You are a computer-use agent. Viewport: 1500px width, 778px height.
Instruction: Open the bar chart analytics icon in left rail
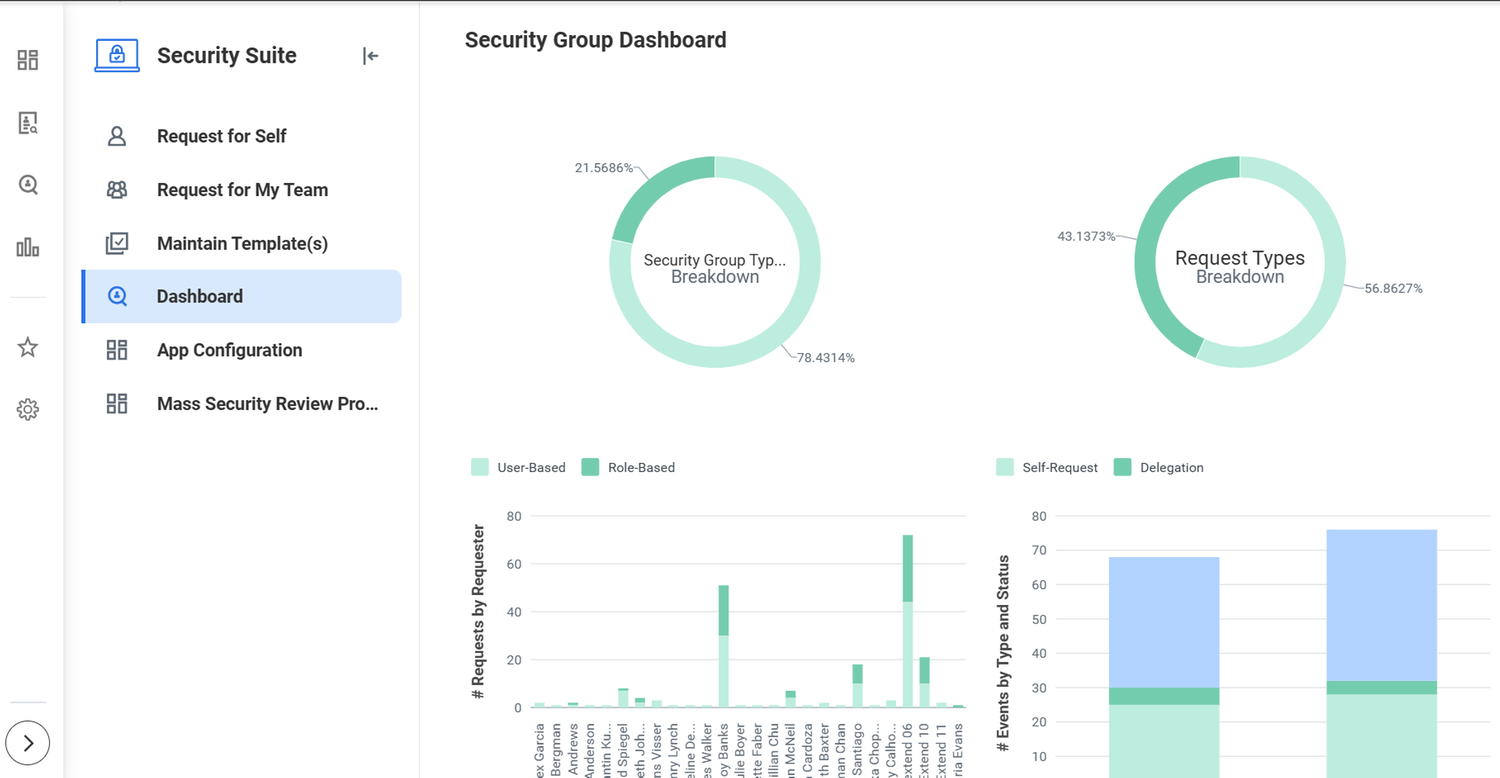[x=27, y=247]
